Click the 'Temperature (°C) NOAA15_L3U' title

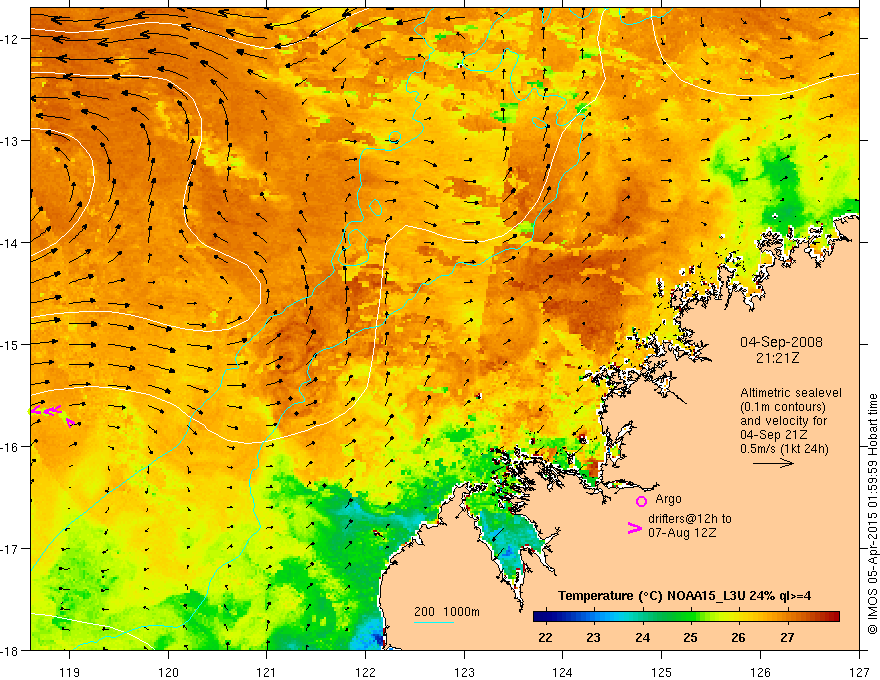coord(652,596)
